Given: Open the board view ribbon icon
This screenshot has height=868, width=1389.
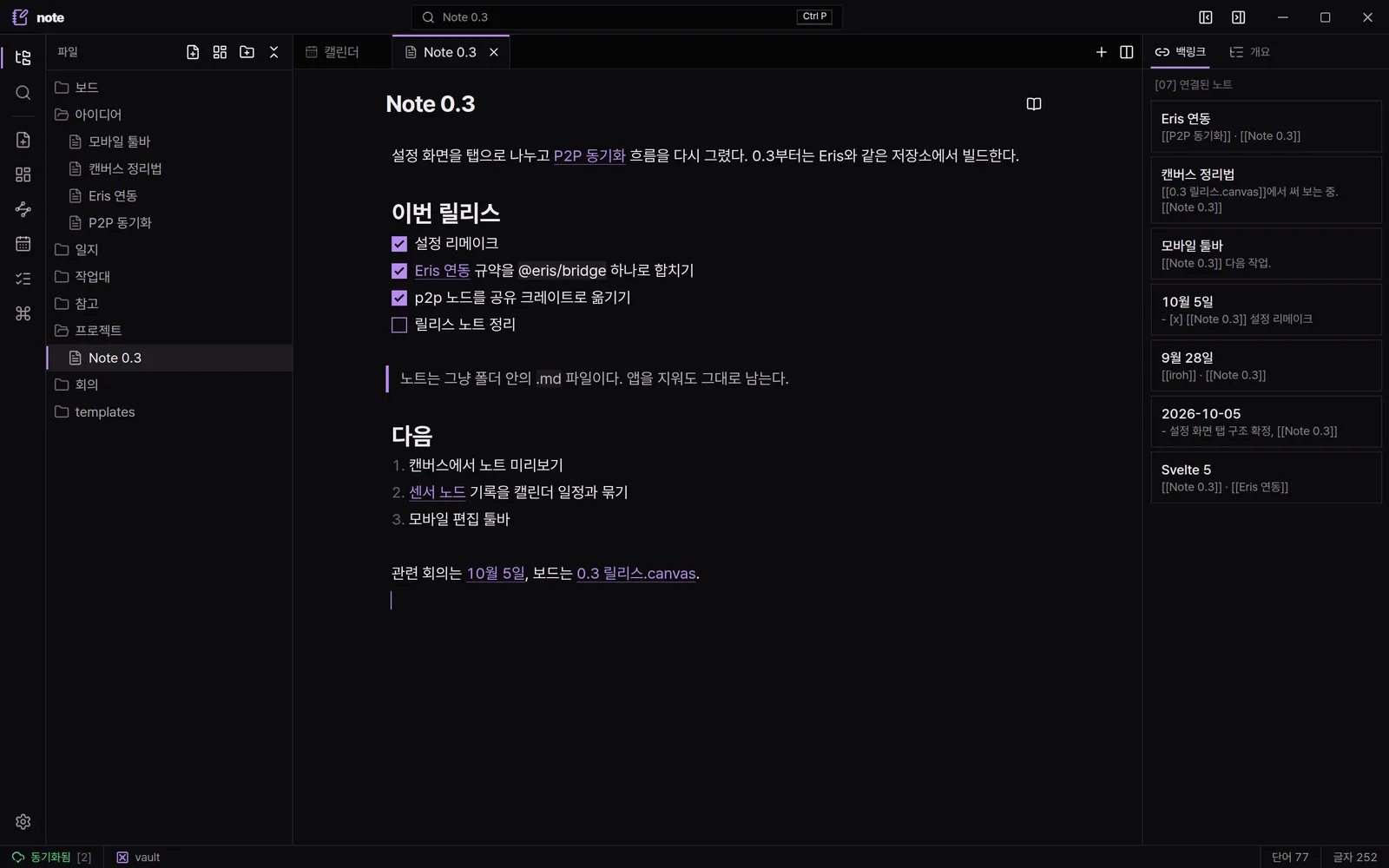Looking at the screenshot, I should click(x=23, y=174).
